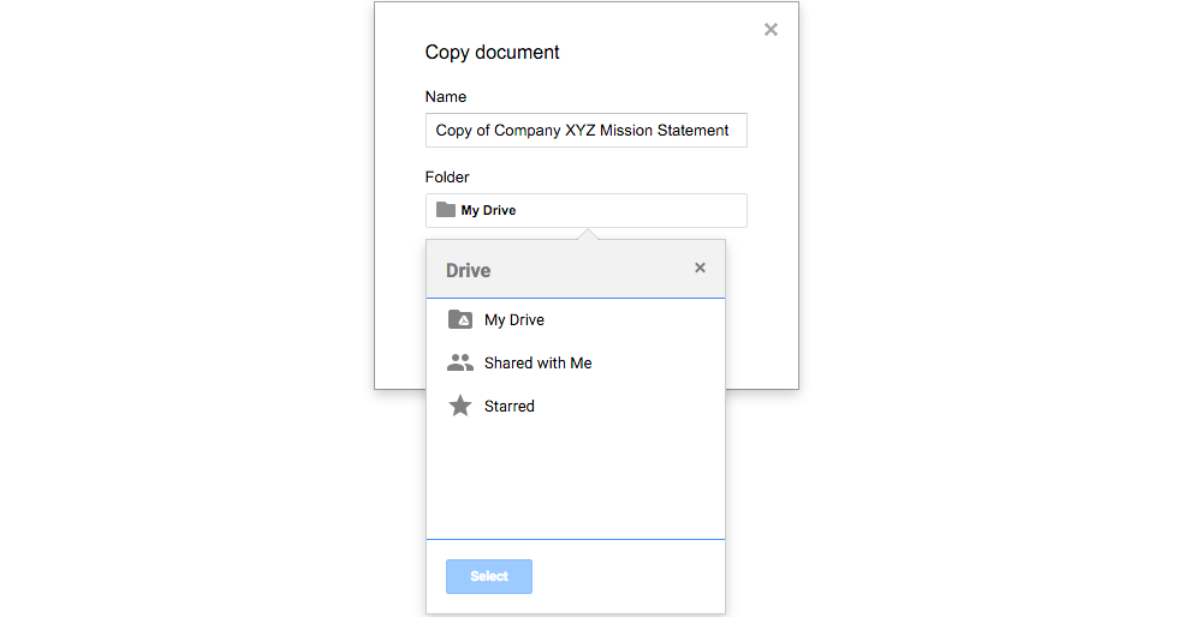Close the Copy document dialog

tap(770, 30)
